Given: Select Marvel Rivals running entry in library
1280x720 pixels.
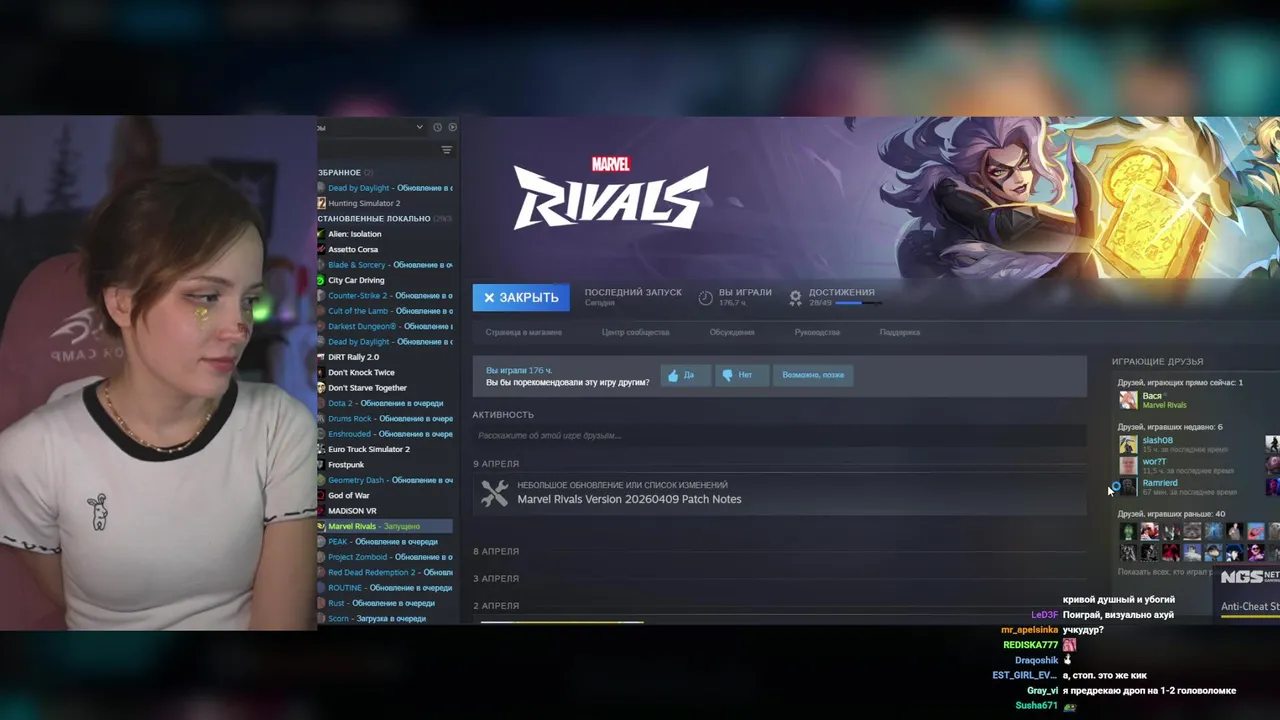Looking at the screenshot, I should coord(385,526).
